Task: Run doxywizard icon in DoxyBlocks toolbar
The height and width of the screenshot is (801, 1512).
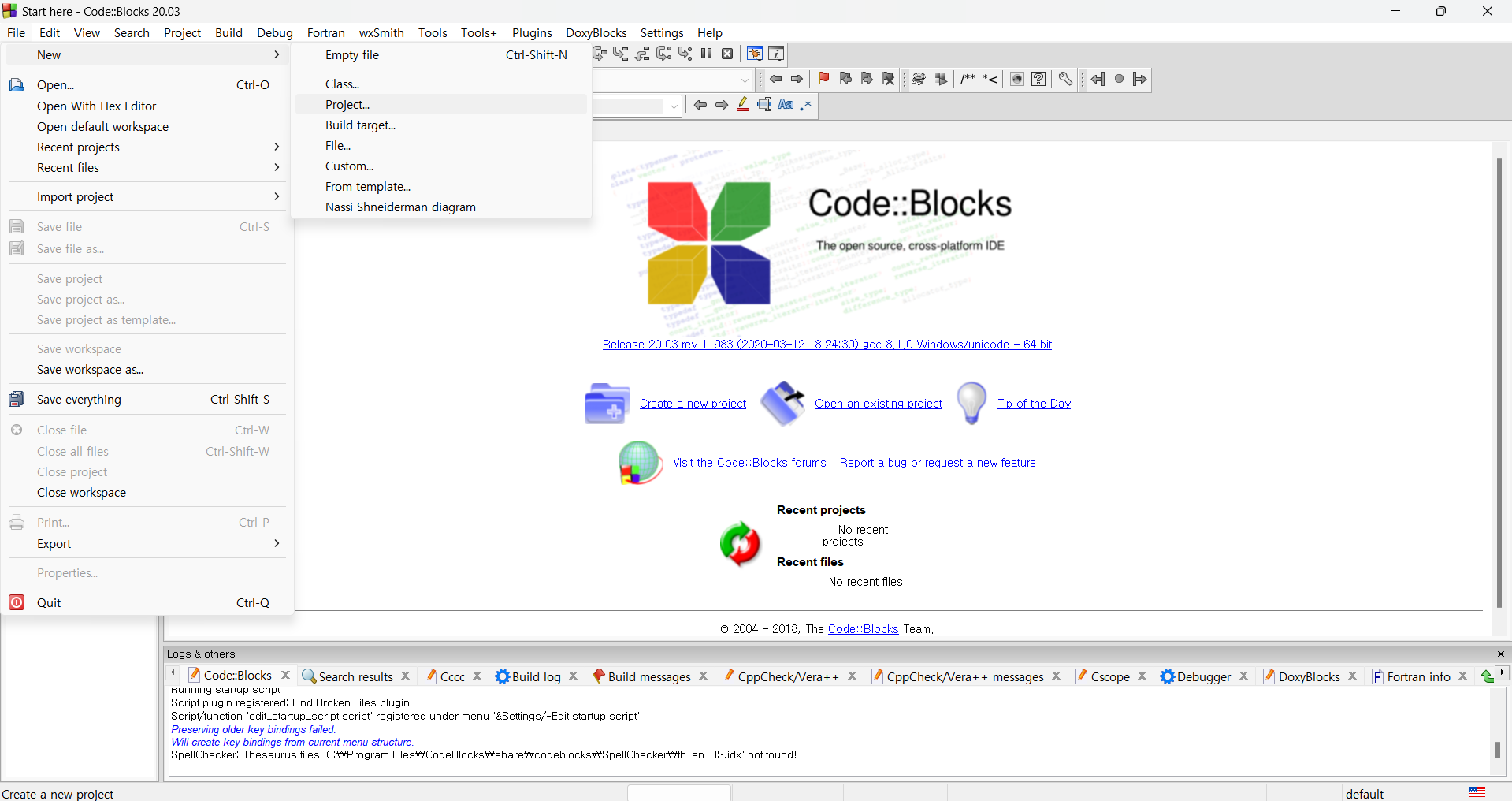Action: [x=919, y=79]
